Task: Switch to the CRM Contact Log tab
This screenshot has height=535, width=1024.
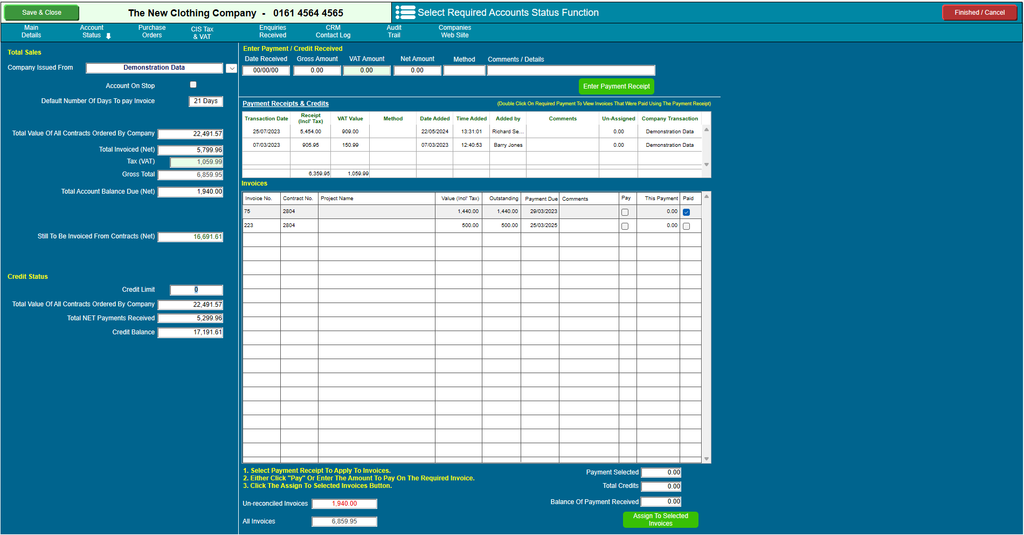Action: click(333, 31)
